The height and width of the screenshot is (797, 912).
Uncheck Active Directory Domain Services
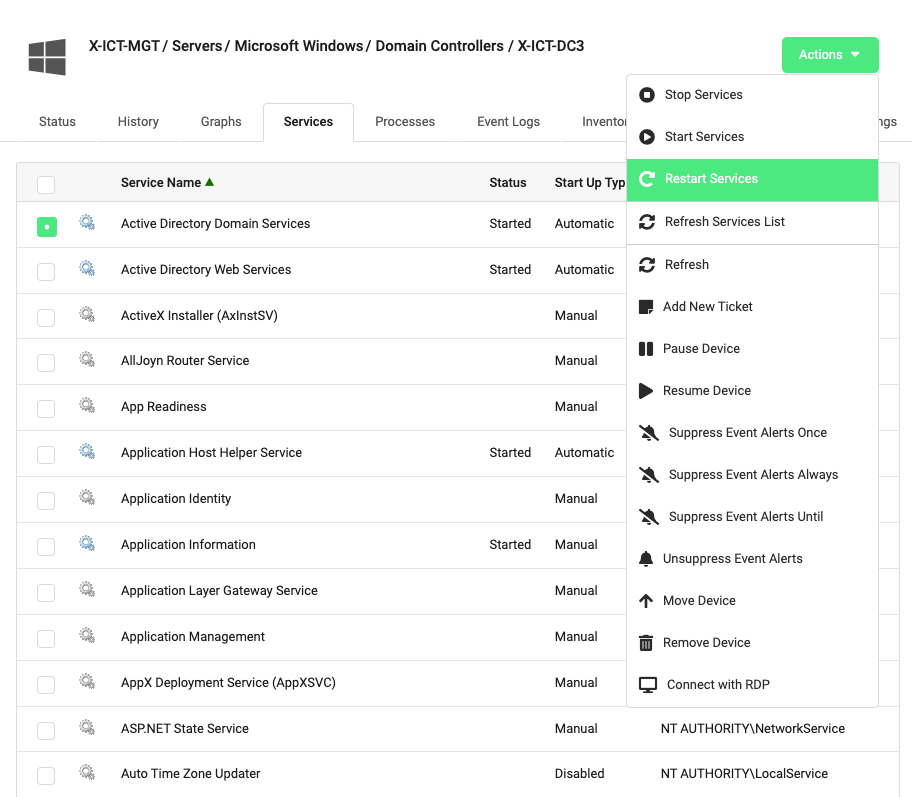46,227
